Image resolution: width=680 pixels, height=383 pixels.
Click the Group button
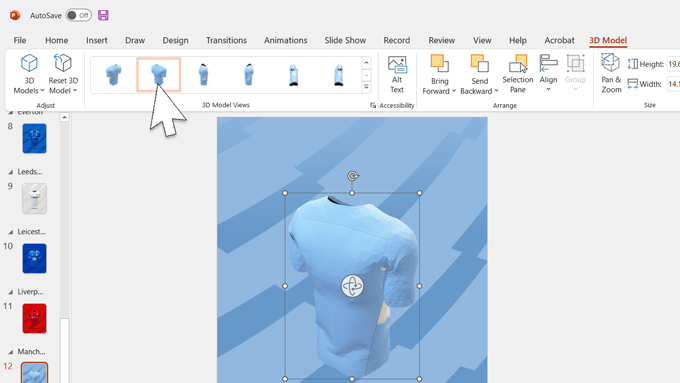tap(575, 73)
